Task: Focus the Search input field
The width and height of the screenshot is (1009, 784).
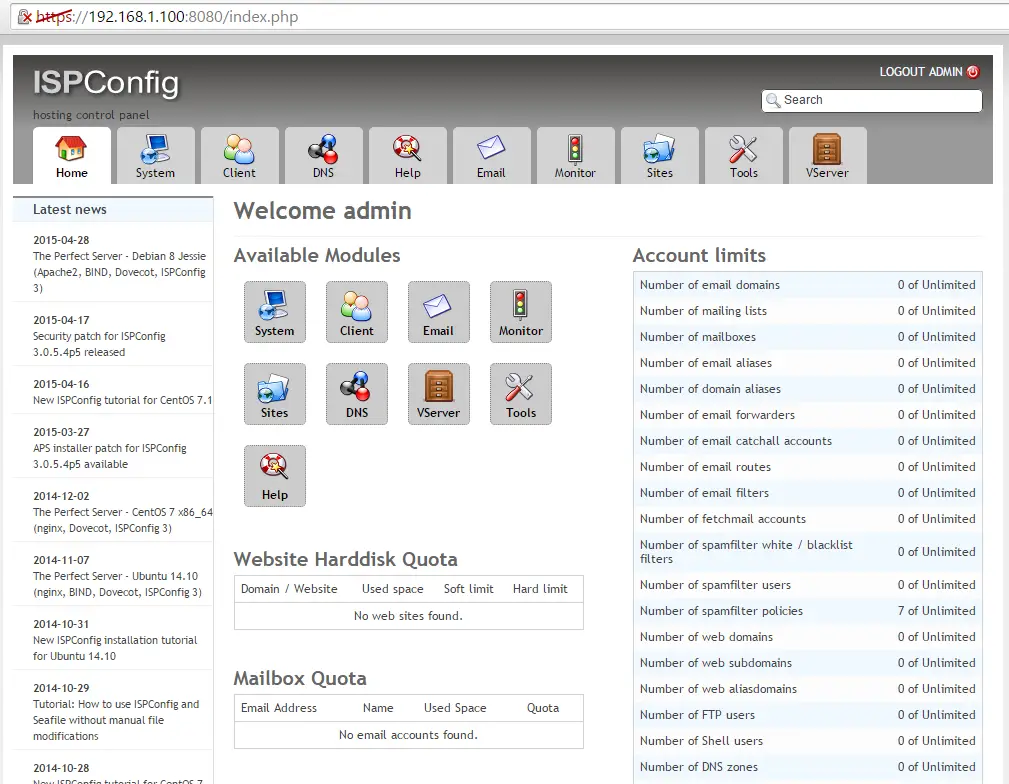Action: click(872, 100)
